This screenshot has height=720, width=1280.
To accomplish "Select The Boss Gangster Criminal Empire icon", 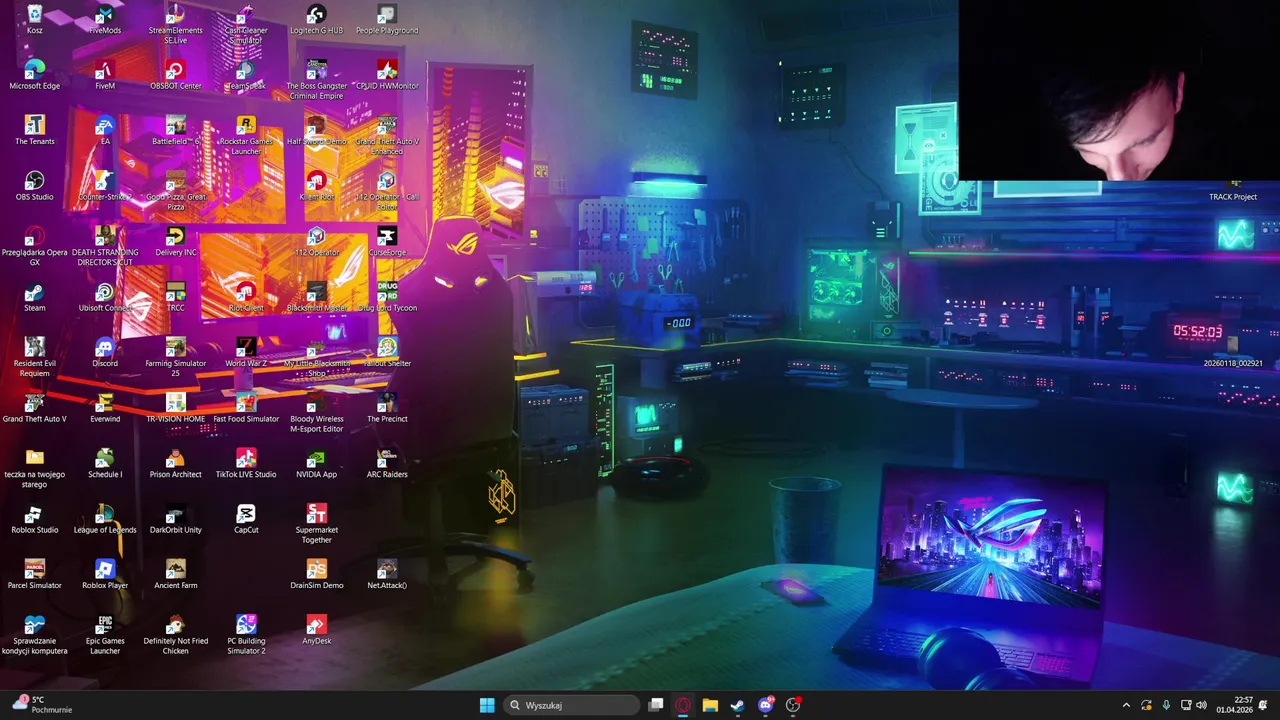I will [316, 80].
